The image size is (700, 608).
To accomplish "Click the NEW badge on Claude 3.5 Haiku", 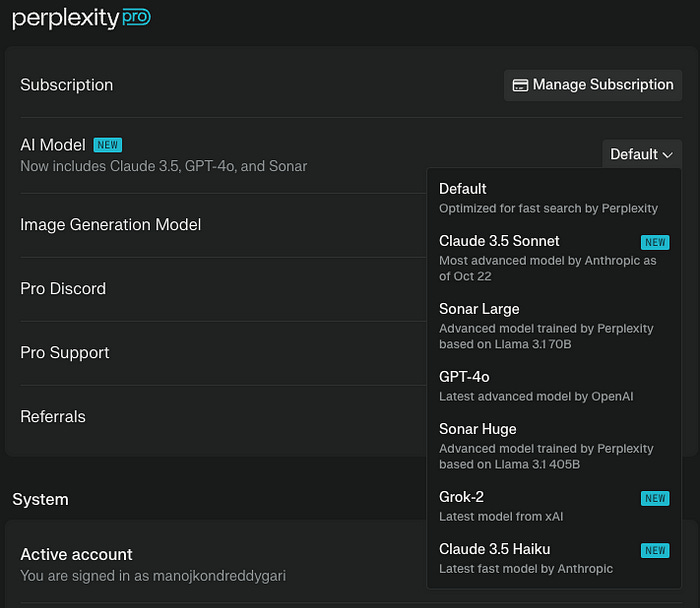I will (x=655, y=550).
